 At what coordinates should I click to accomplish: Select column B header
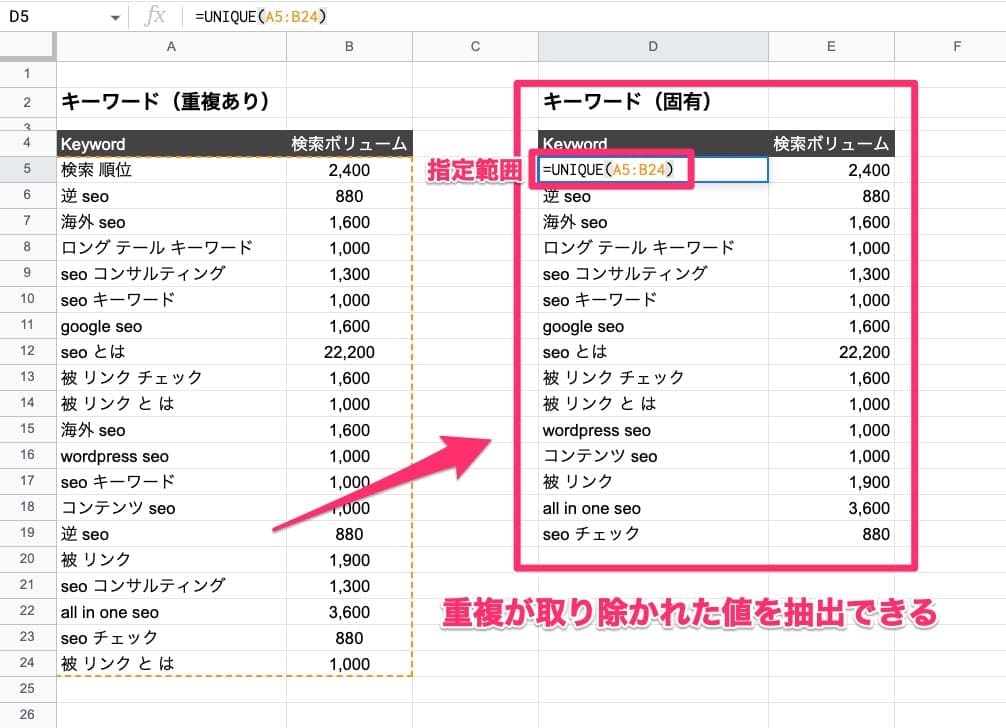click(349, 46)
